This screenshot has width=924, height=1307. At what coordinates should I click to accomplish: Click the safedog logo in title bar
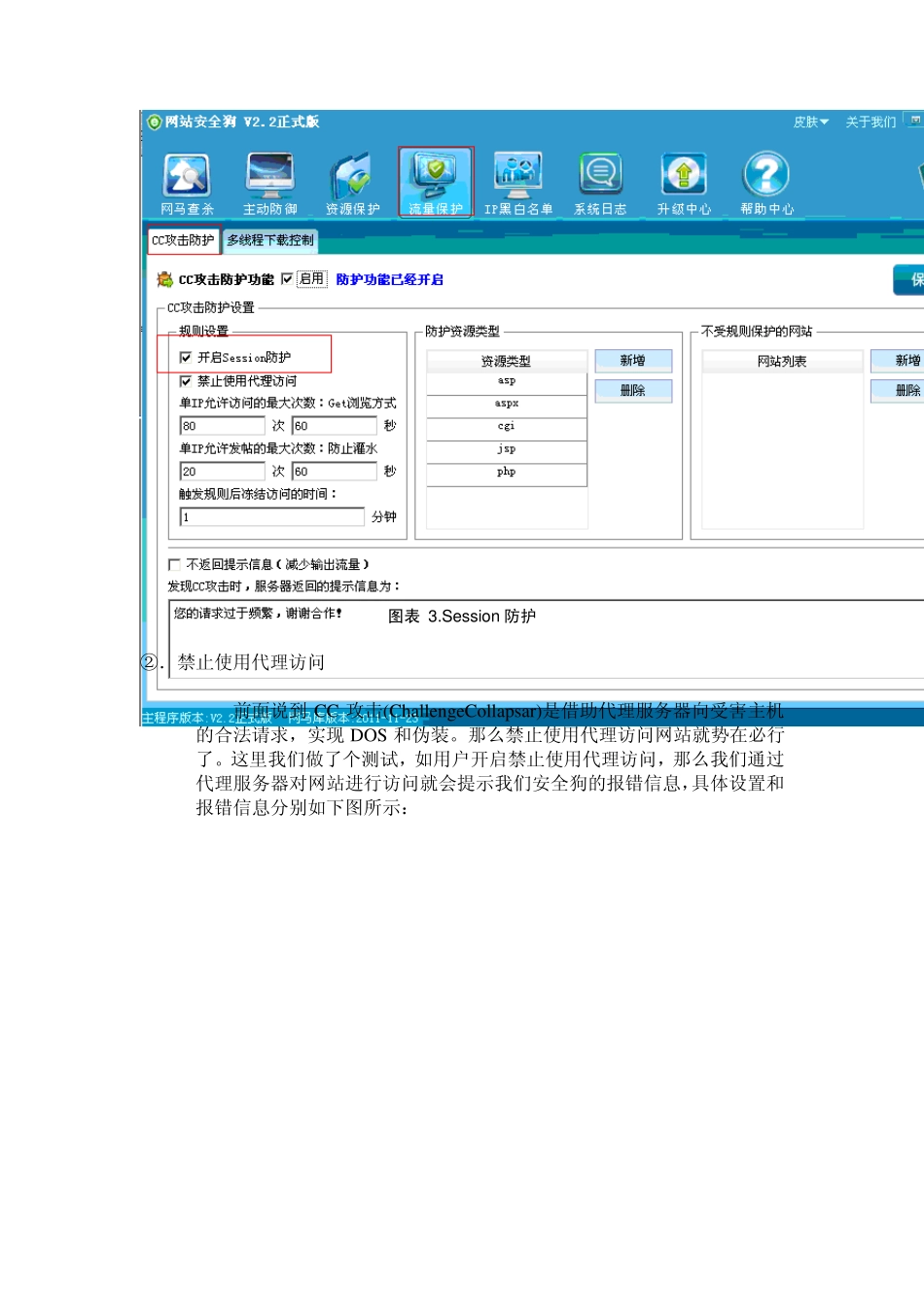(x=154, y=122)
